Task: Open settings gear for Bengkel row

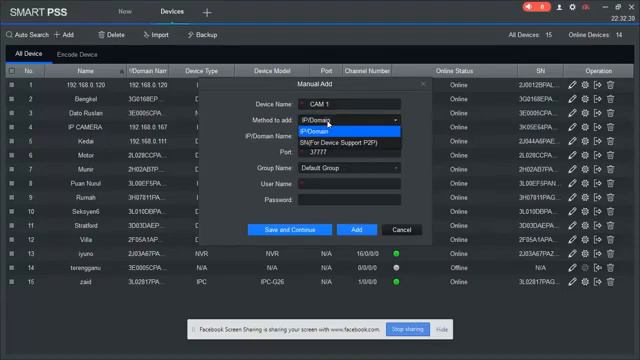Action: pyautogui.click(x=585, y=99)
